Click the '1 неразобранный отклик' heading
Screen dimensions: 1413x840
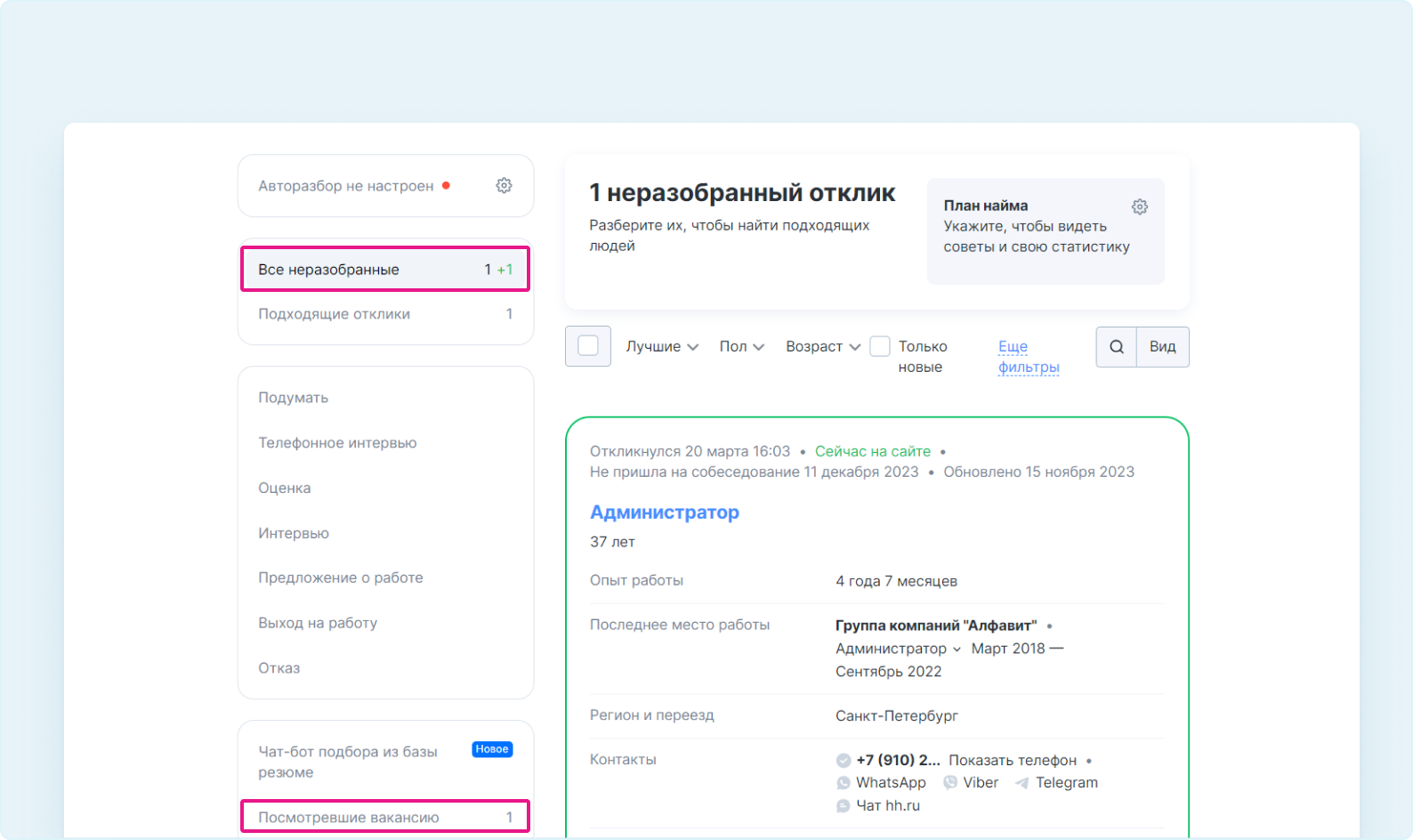coord(742,193)
